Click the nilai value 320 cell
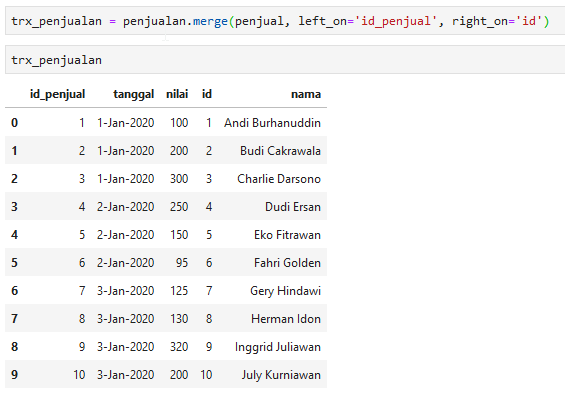Screen dimensions: 565x399 [179, 347]
